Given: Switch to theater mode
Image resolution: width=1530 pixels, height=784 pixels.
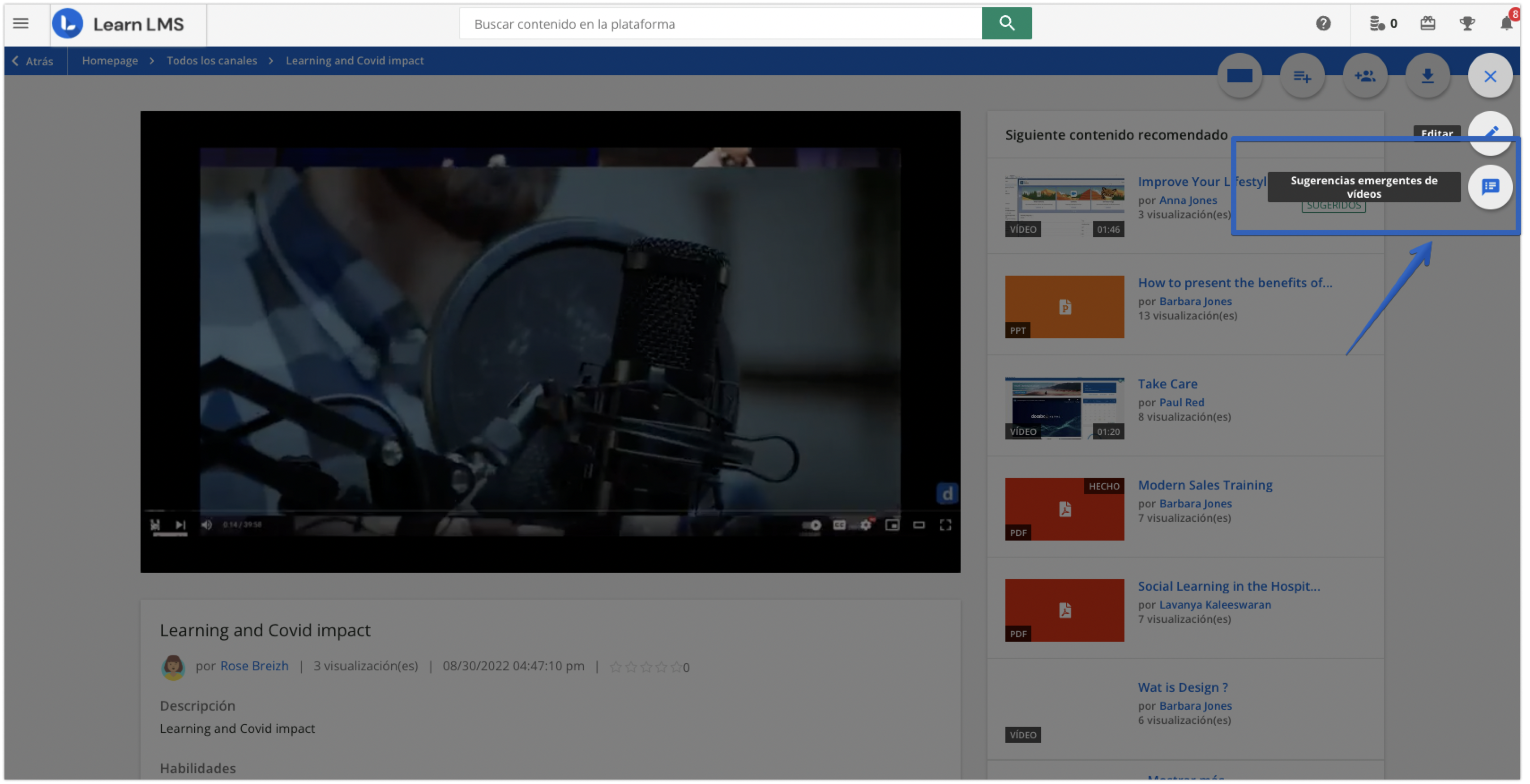Looking at the screenshot, I should tap(919, 525).
